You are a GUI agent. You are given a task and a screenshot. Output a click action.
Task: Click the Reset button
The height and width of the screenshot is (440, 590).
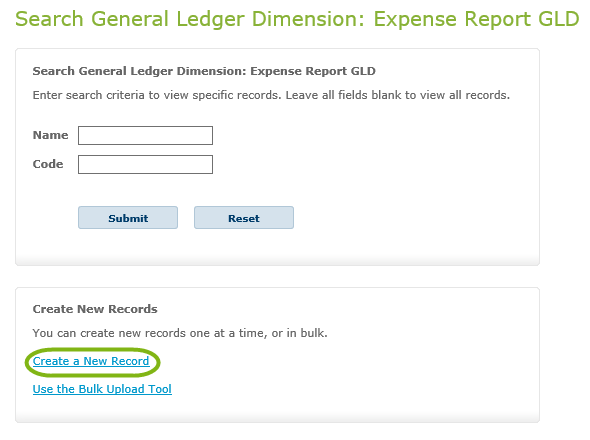(x=244, y=218)
